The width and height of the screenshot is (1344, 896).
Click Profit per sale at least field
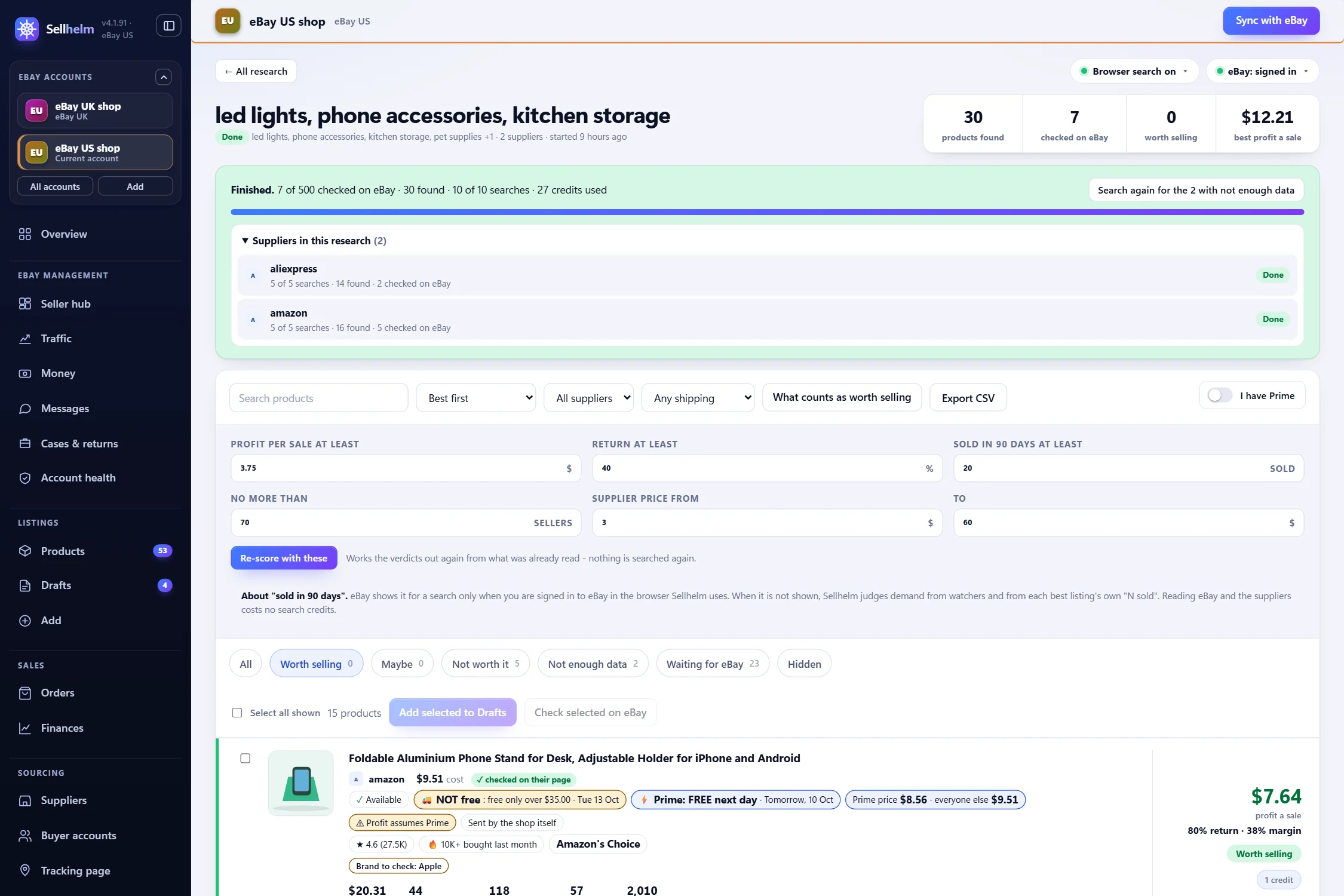[x=406, y=468]
